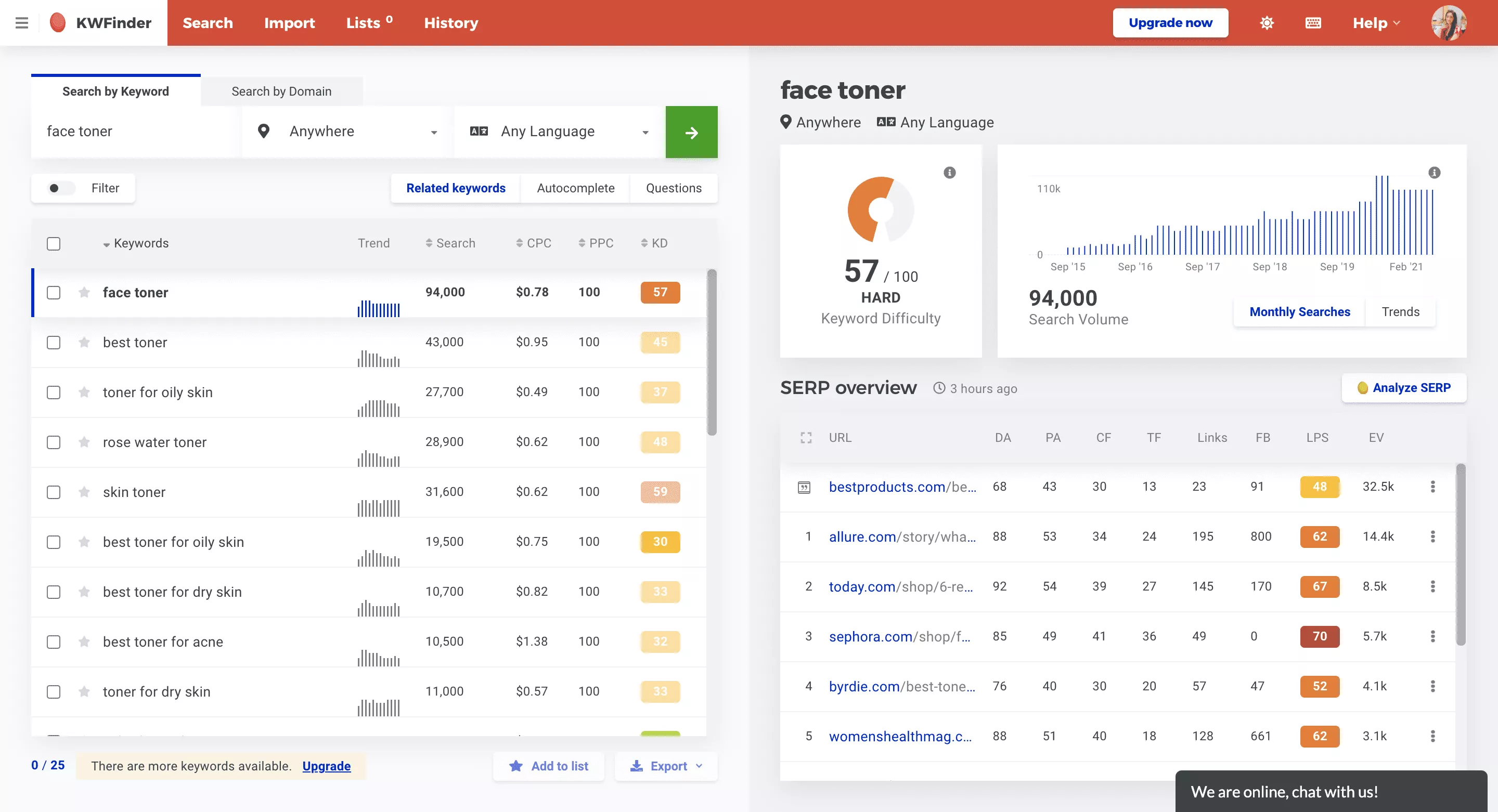This screenshot has height=812, width=1498.
Task: Toggle the select all checkbox at column header
Action: click(x=53, y=242)
